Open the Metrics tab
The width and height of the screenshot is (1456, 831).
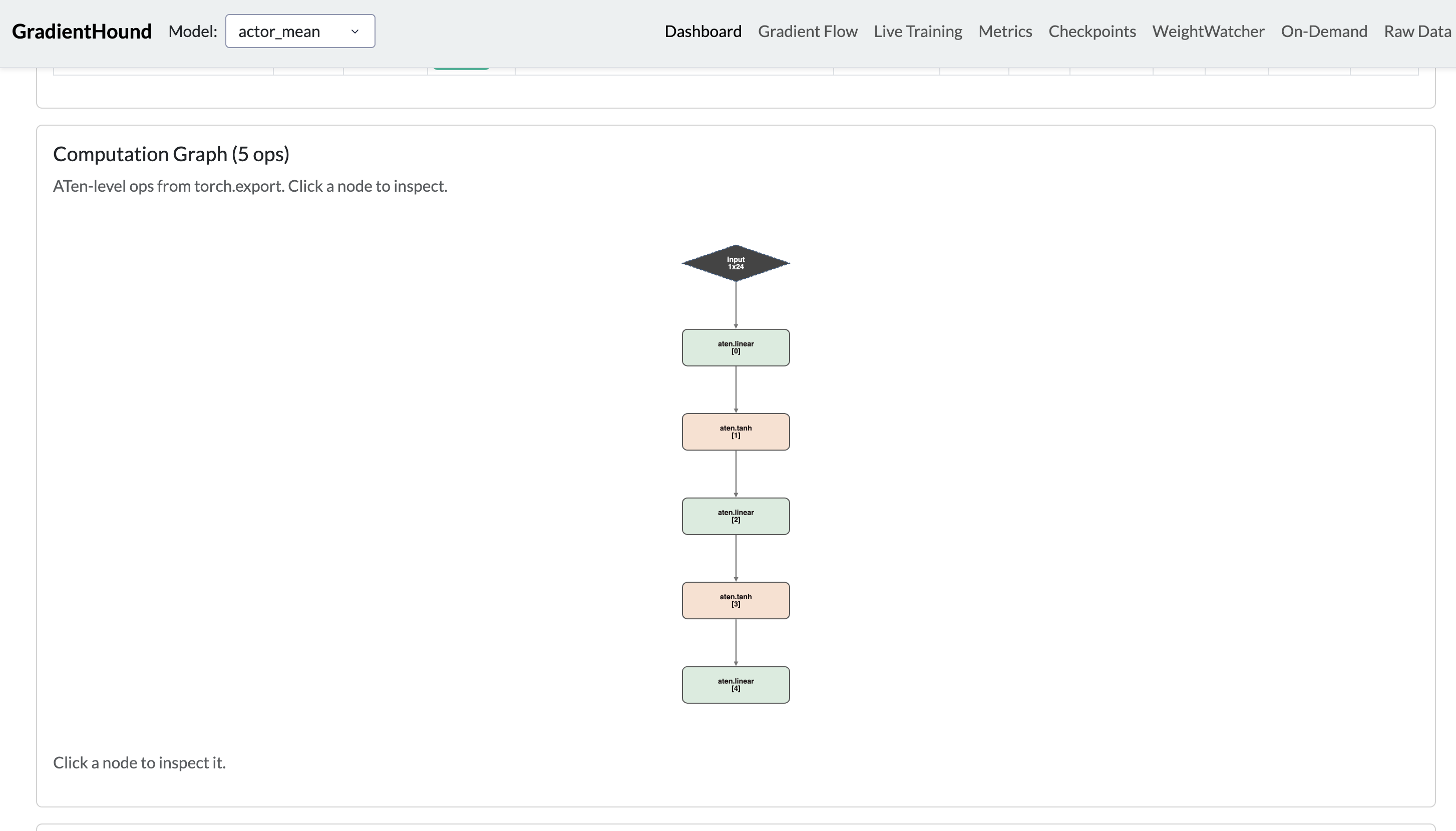click(x=1004, y=32)
